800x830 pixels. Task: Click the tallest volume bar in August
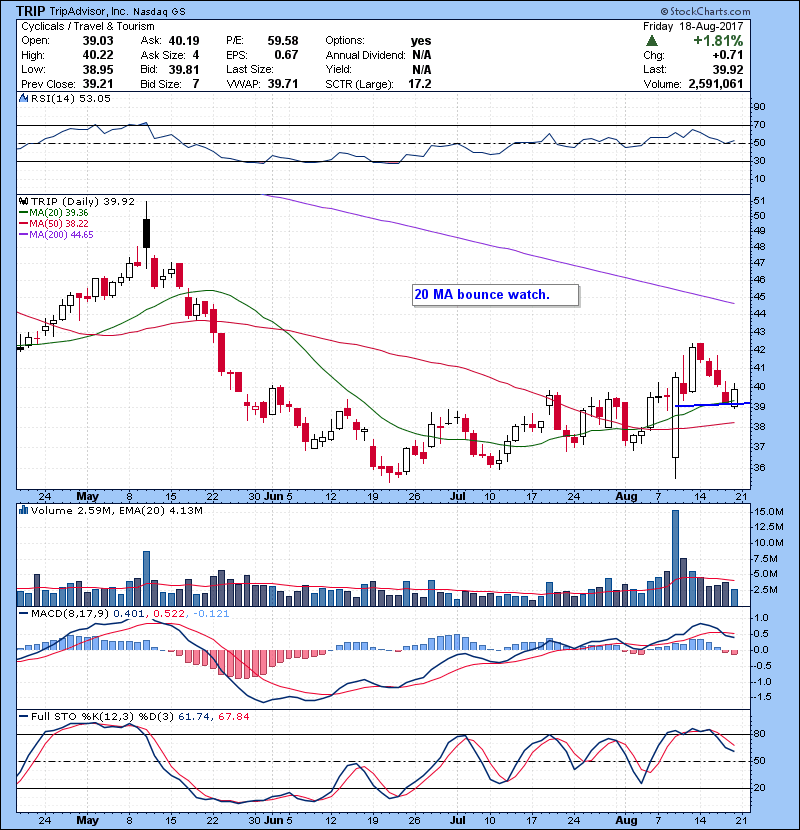point(675,558)
